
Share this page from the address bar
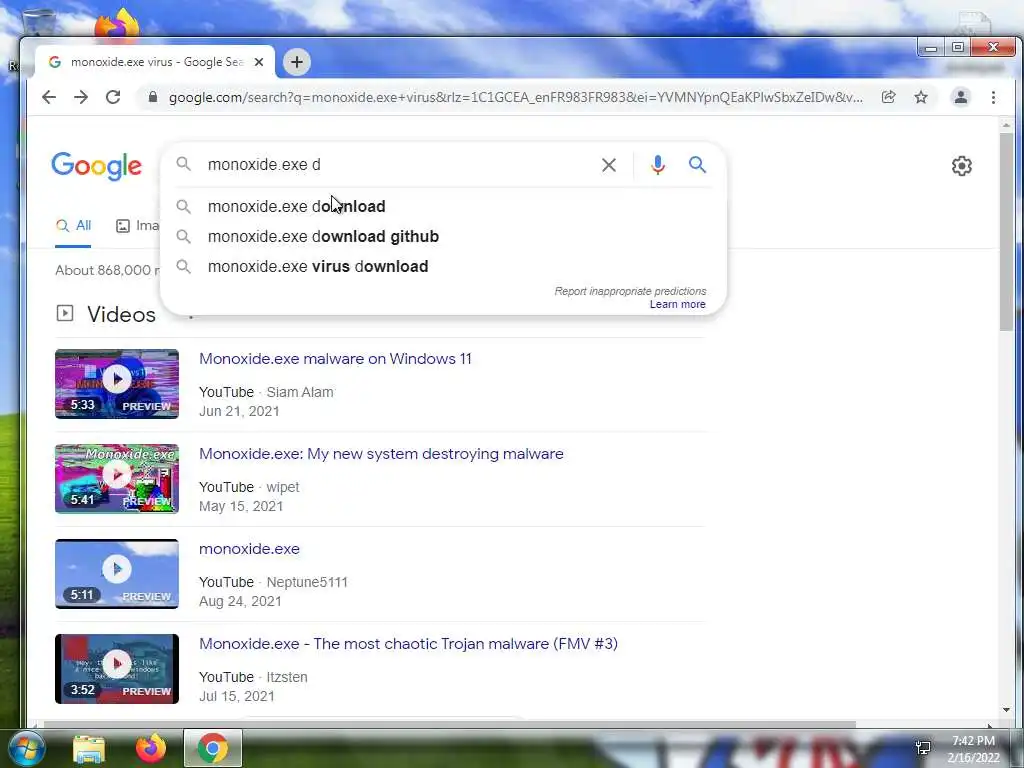tap(888, 97)
